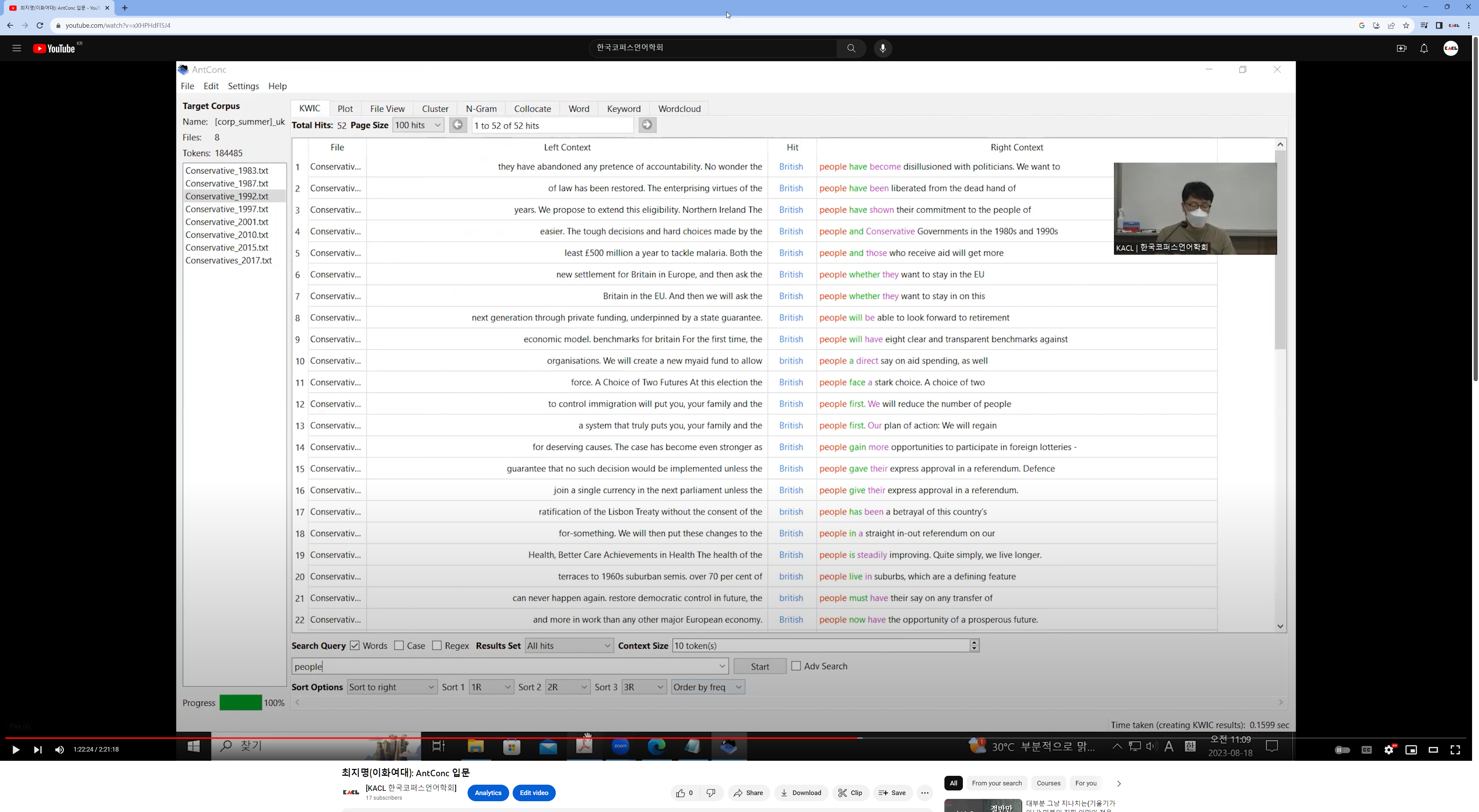This screenshot has width=1479, height=812.
Task: Select Conservative_2010.txt in file list
Action: click(227, 235)
